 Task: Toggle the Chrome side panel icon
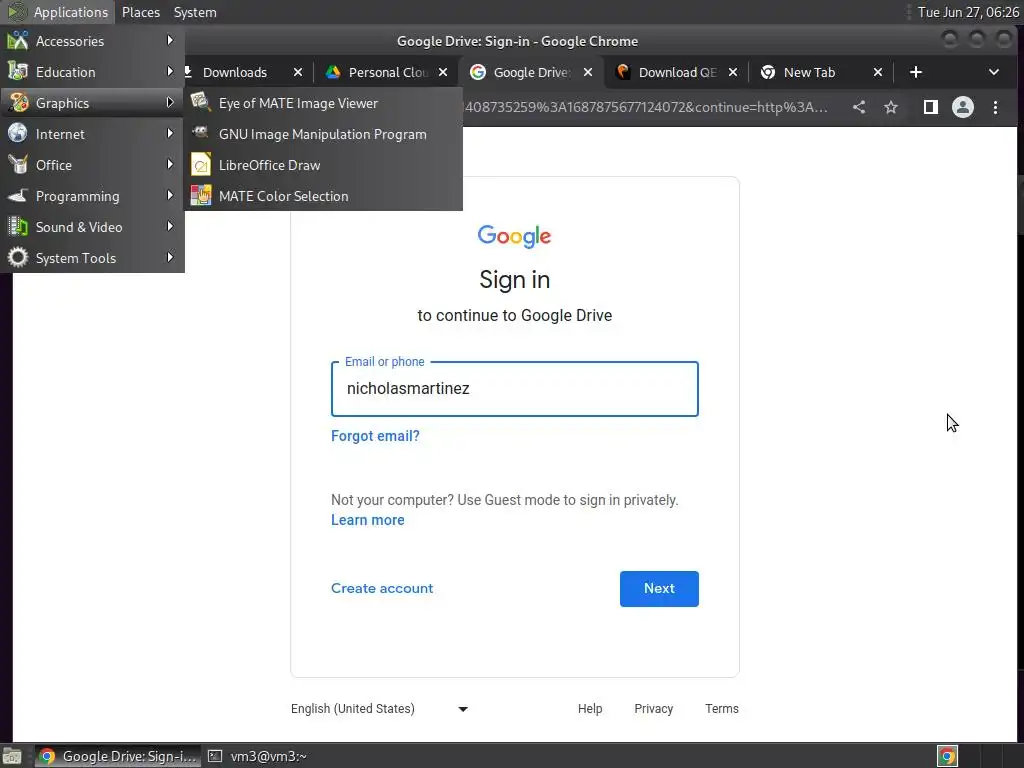[x=931, y=107]
